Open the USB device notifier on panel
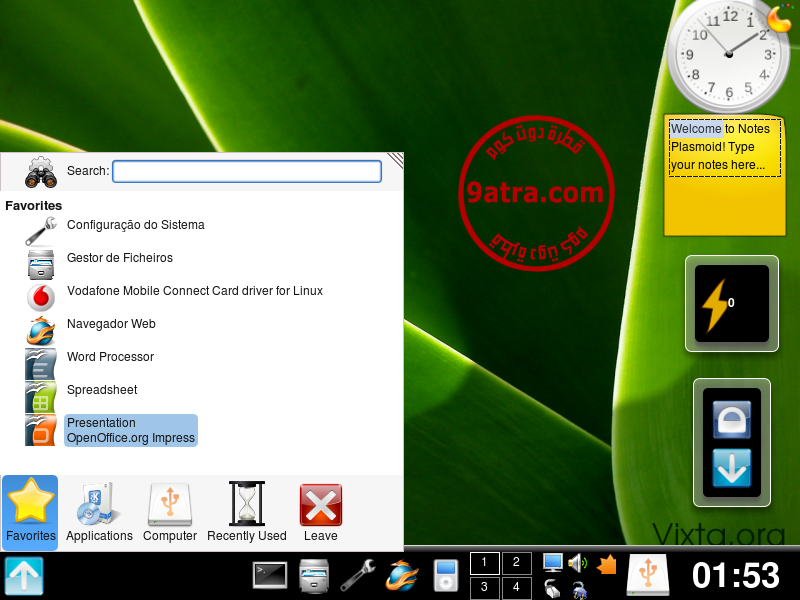This screenshot has width=800, height=600. [x=647, y=574]
